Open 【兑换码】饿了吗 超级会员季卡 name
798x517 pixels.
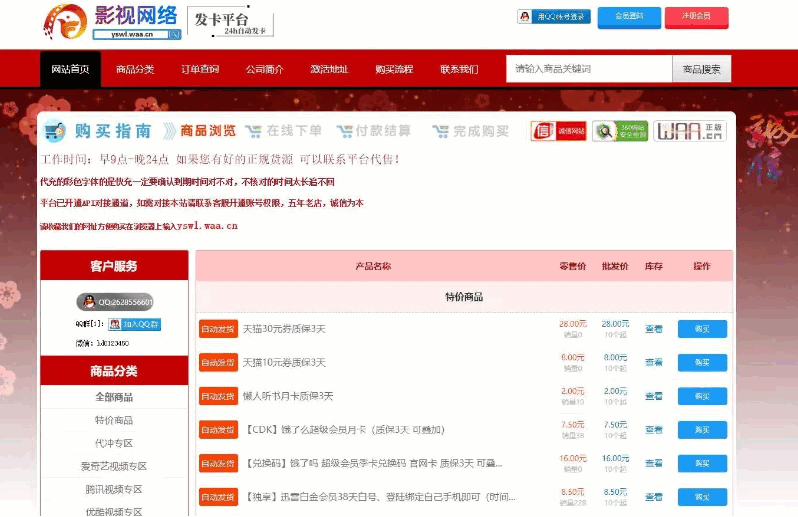coord(373,464)
